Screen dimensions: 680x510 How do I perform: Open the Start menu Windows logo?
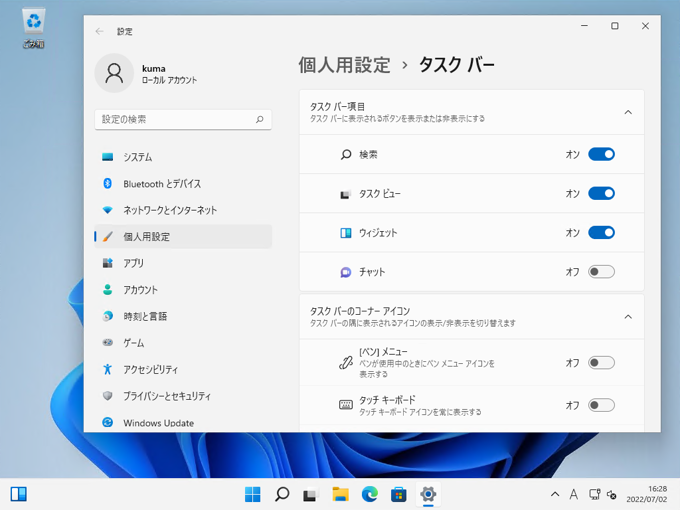253,494
